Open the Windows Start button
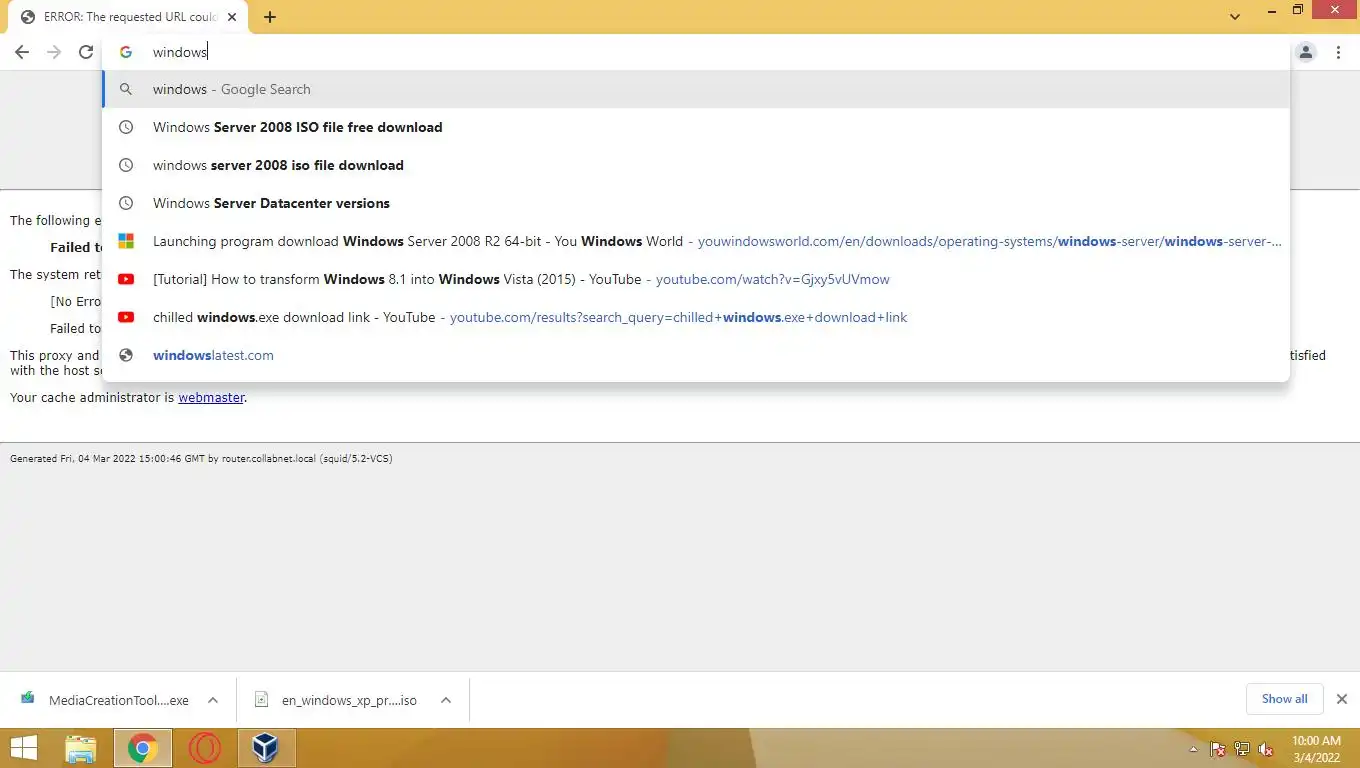This screenshot has height=768, width=1360. coord(24,748)
